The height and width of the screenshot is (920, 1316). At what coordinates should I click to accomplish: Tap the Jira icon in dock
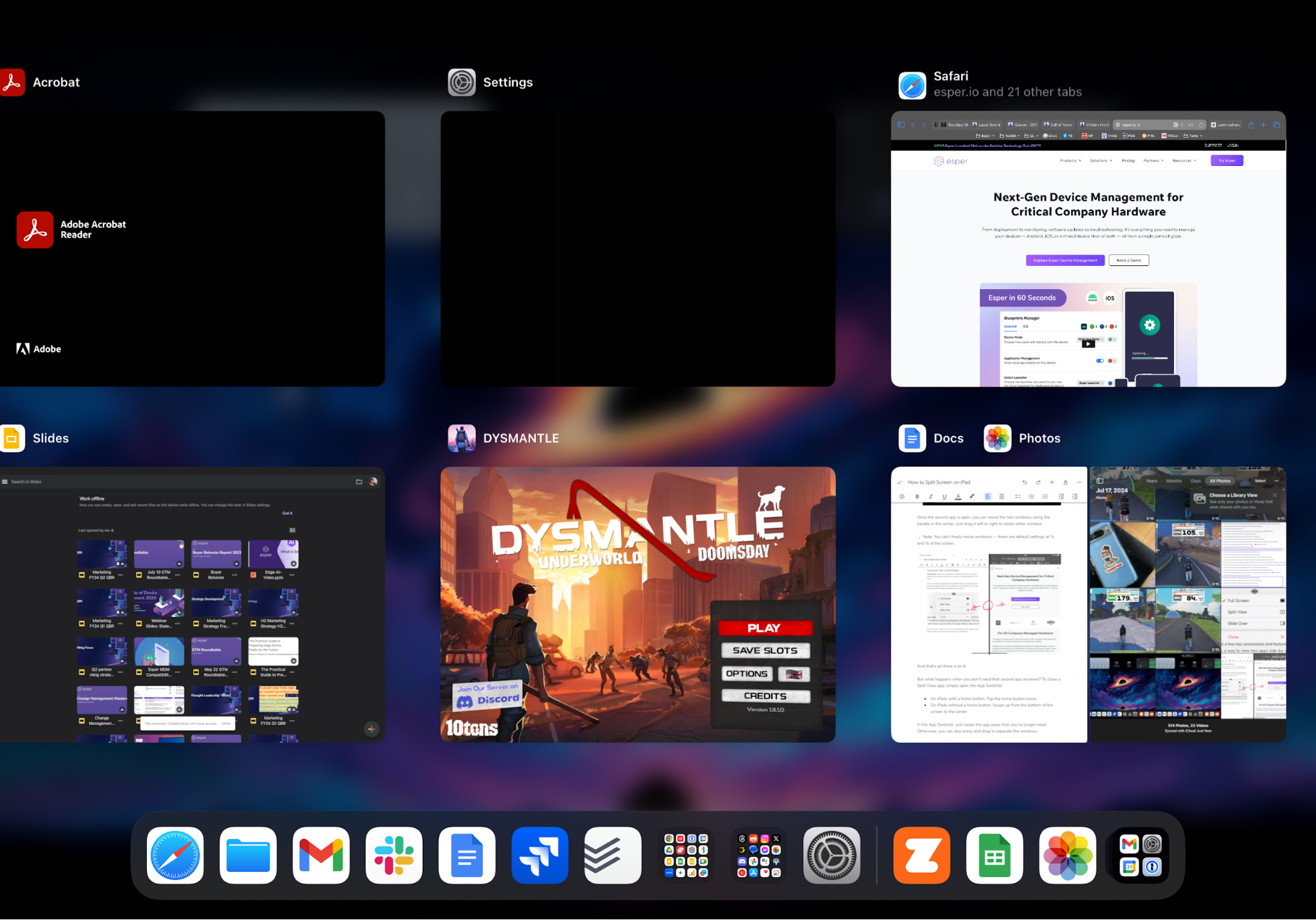[539, 855]
